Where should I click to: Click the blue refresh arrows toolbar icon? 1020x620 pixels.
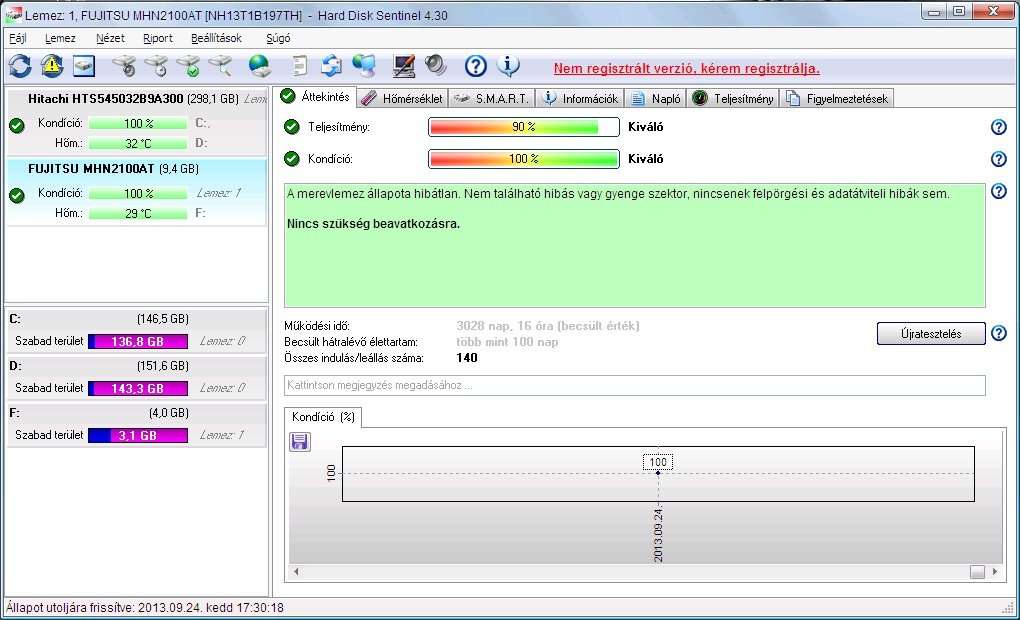20,66
